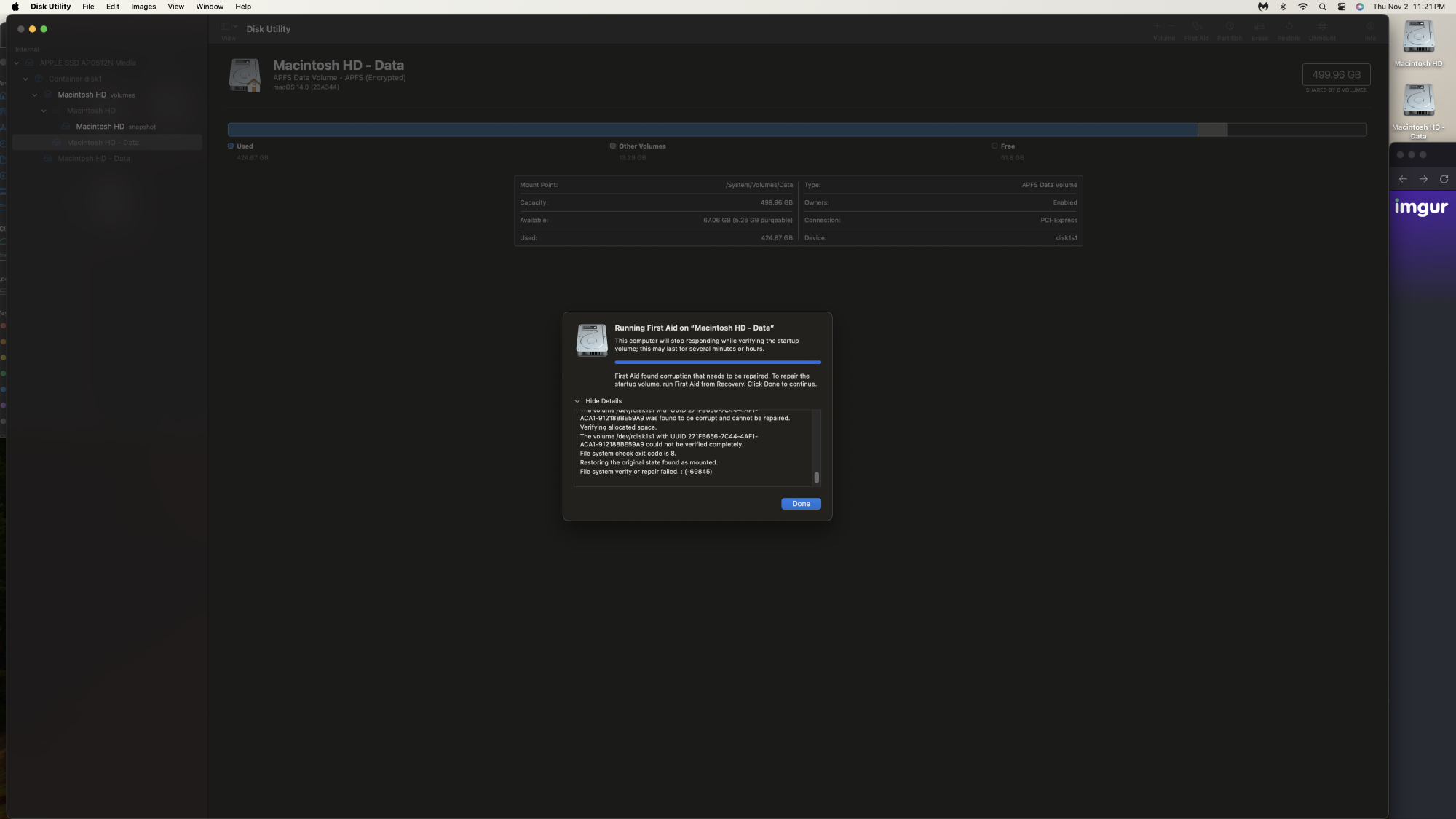Select Macintosh HD snapshot in sidebar
The width and height of the screenshot is (1456, 819).
100,127
